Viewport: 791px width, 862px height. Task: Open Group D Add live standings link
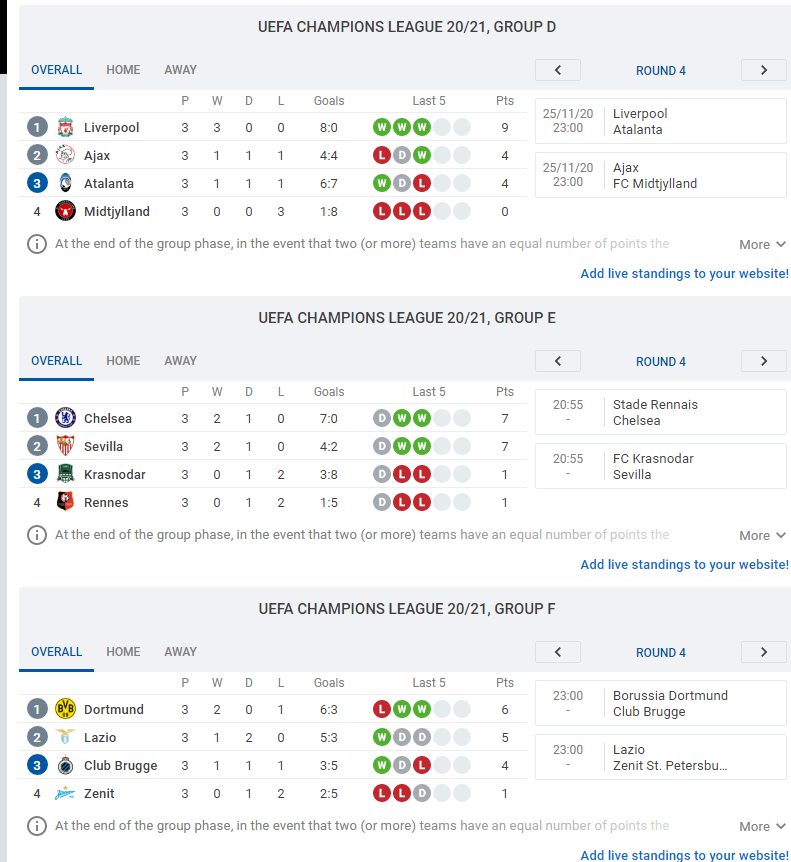tap(685, 274)
